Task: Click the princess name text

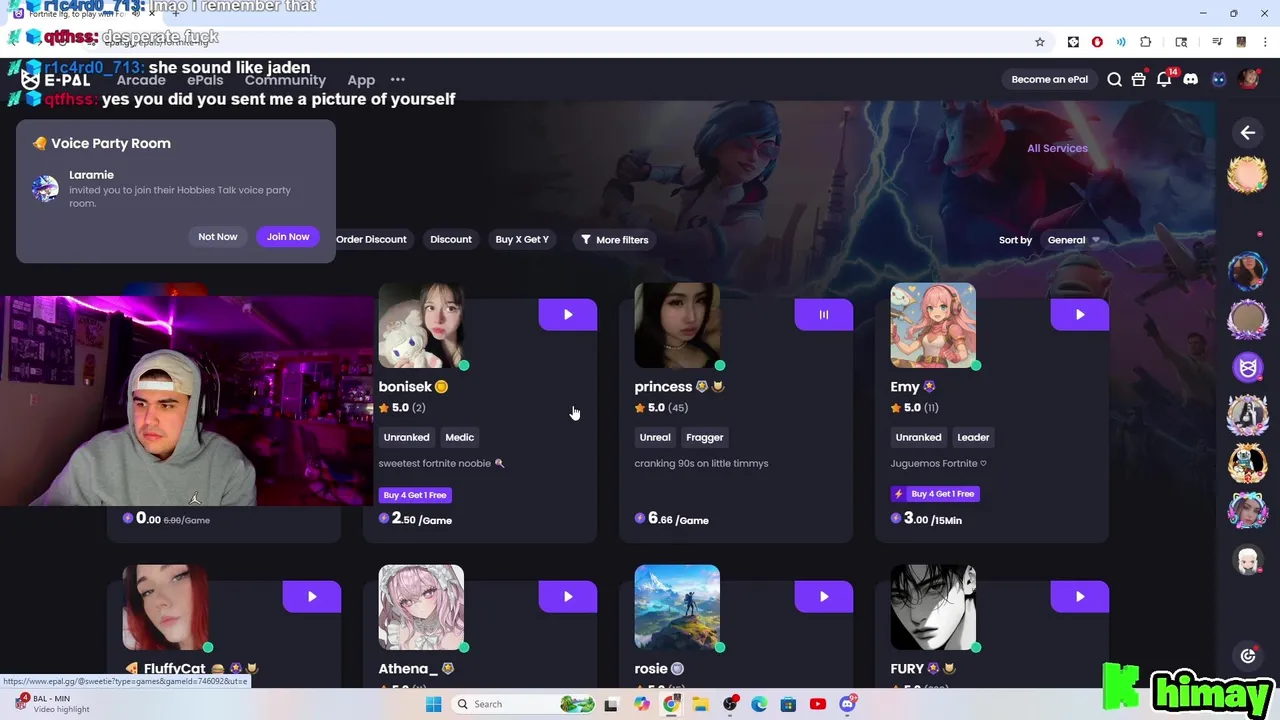Action: (x=663, y=387)
